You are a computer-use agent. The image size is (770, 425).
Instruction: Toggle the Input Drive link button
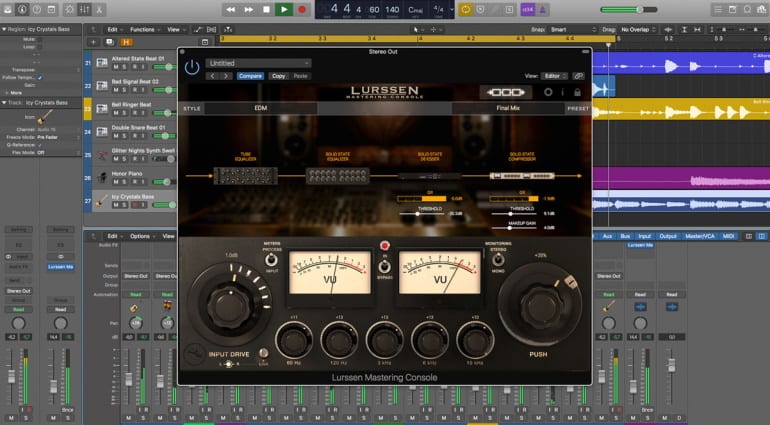264,353
